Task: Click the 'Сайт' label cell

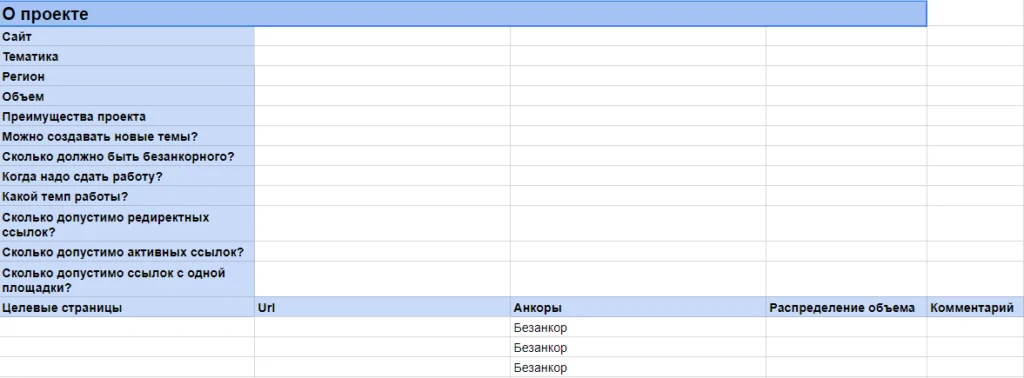Action: point(127,37)
